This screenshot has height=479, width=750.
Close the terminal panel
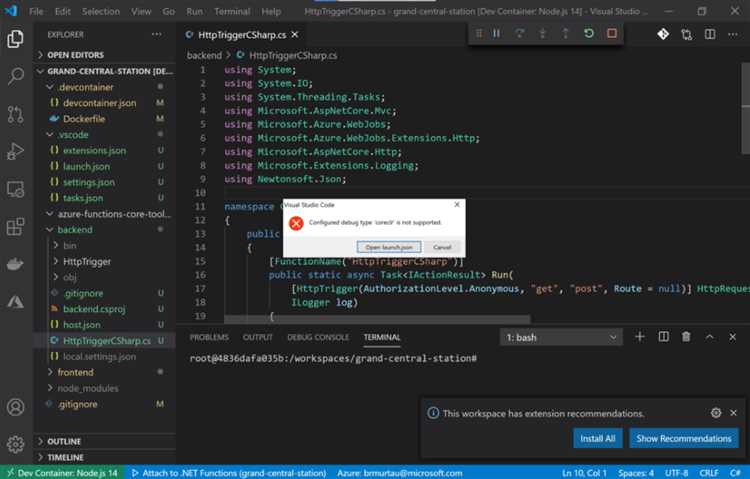click(732, 337)
